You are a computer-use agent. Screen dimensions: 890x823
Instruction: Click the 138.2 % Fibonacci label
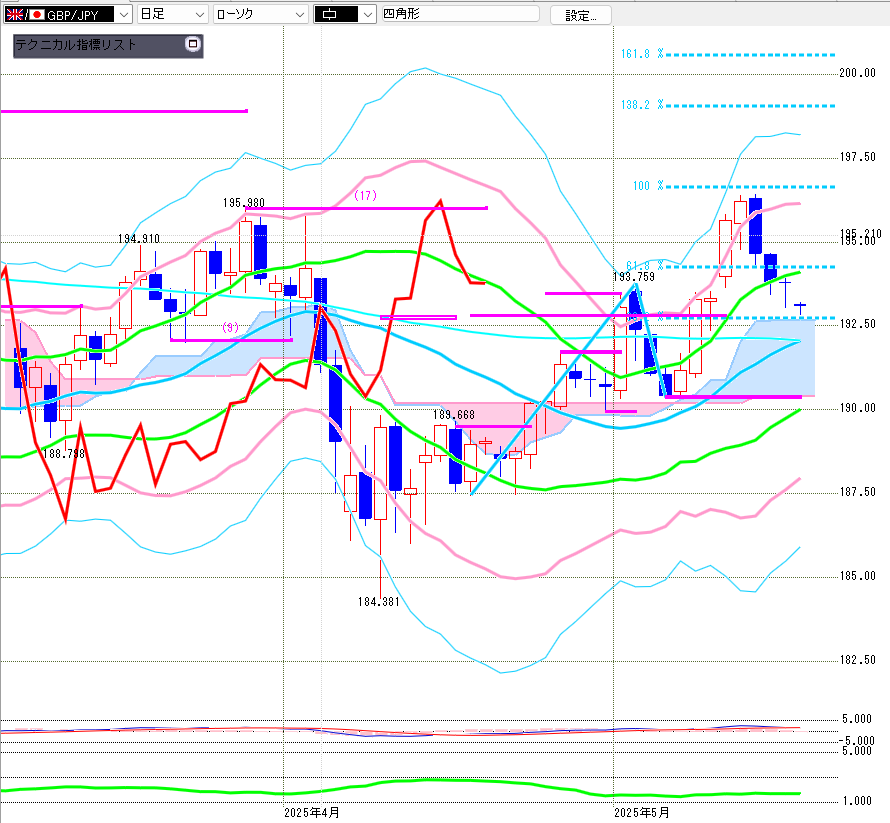642,105
